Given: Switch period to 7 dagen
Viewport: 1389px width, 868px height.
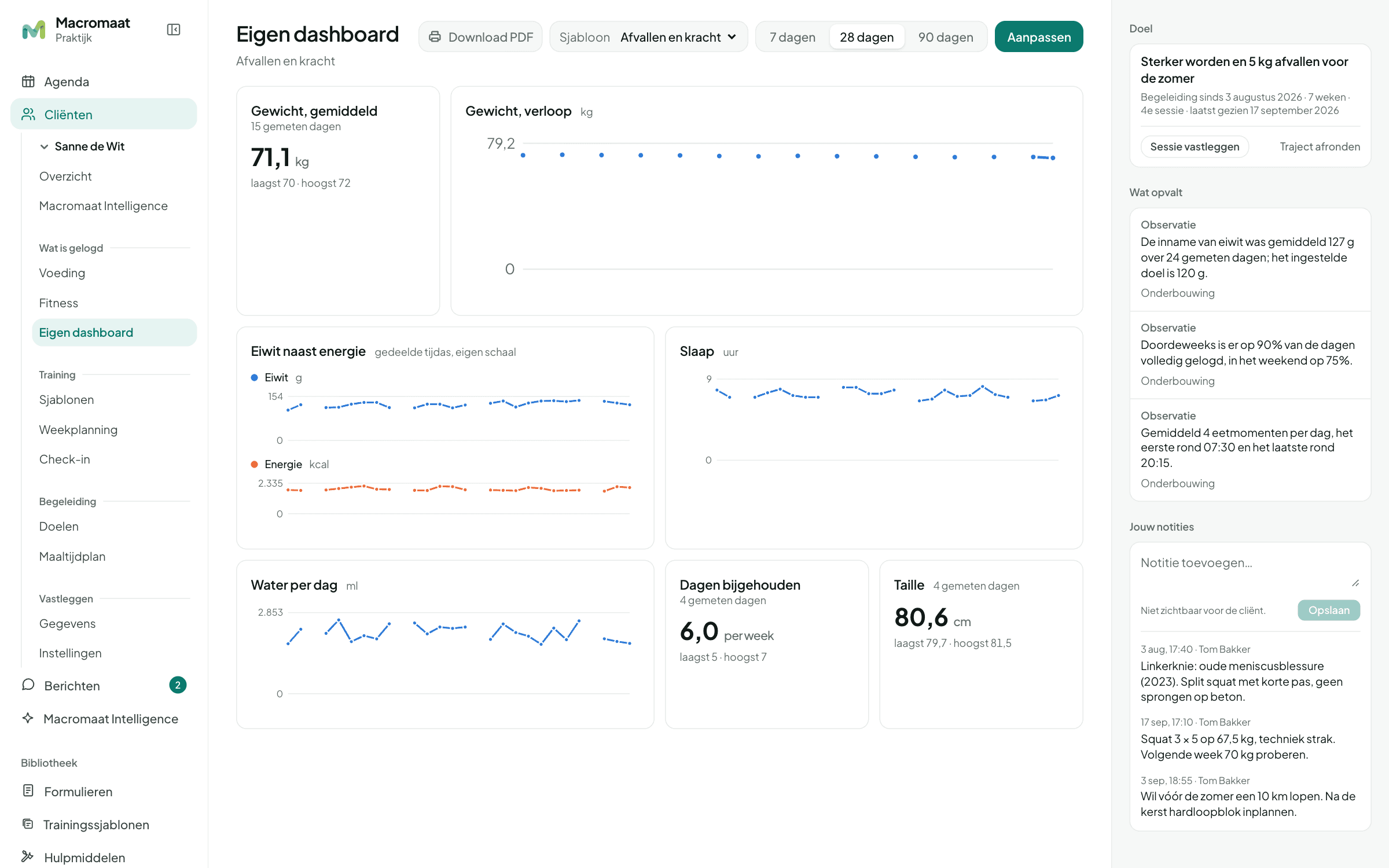Looking at the screenshot, I should pos(792,37).
